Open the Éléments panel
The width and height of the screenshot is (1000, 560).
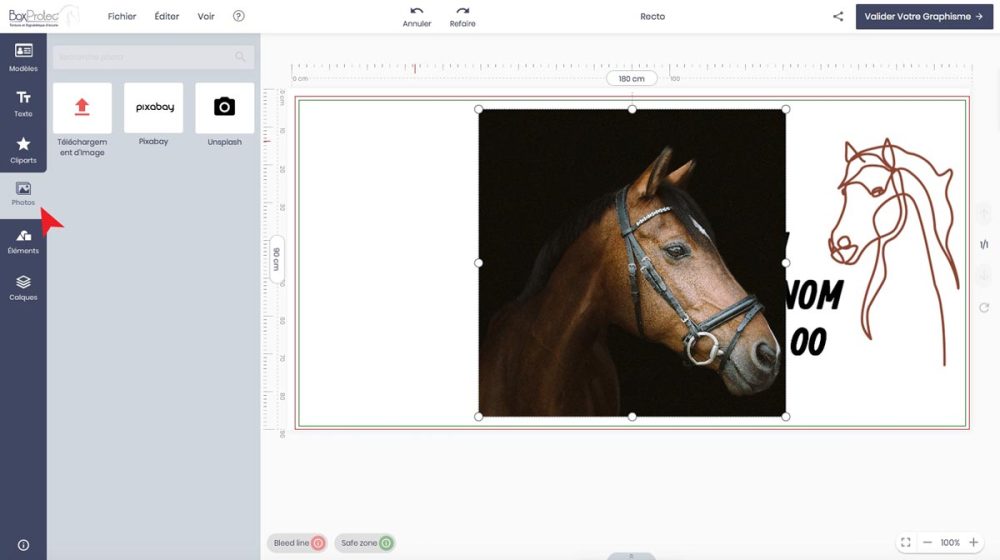coord(23,241)
